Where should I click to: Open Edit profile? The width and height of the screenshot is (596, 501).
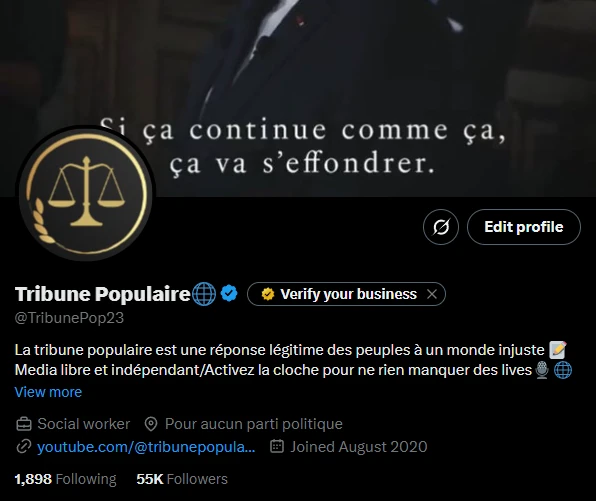pyautogui.click(x=524, y=227)
